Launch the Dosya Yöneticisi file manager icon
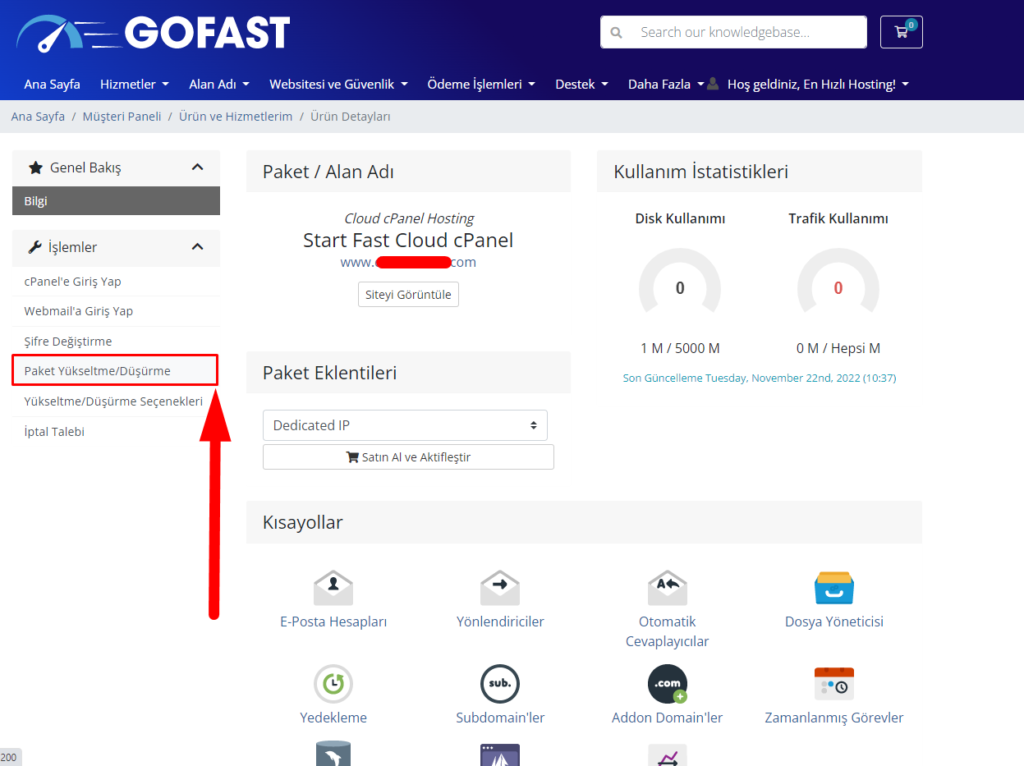This screenshot has height=766, width=1024. pyautogui.click(x=834, y=587)
